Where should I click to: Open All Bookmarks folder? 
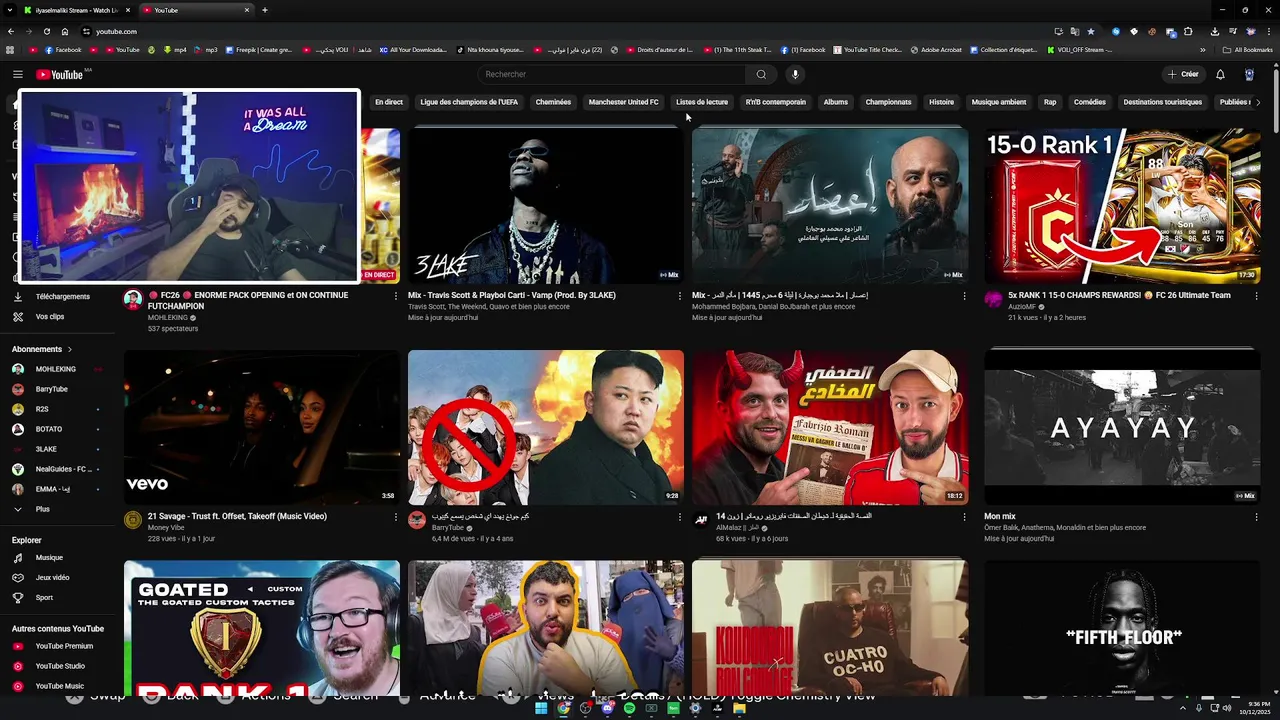click(x=1248, y=50)
